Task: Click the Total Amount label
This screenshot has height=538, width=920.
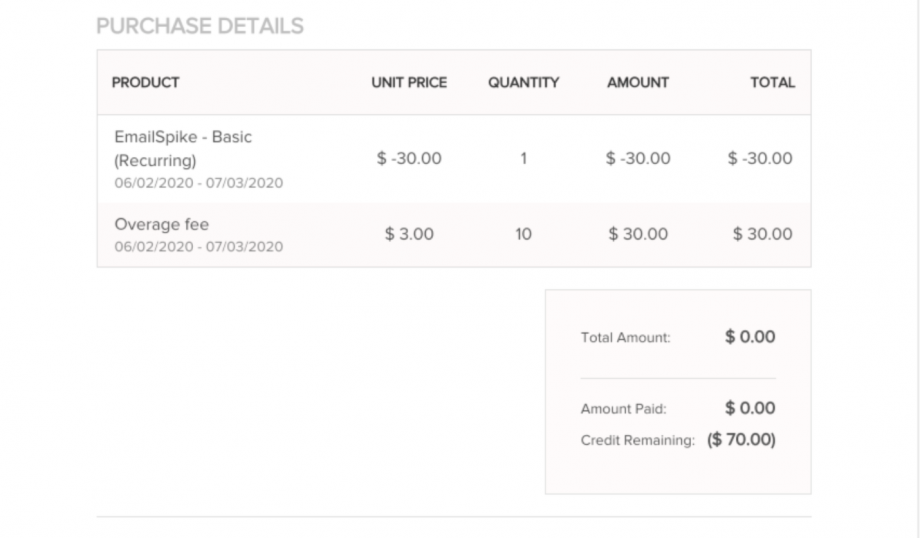Action: (x=625, y=338)
